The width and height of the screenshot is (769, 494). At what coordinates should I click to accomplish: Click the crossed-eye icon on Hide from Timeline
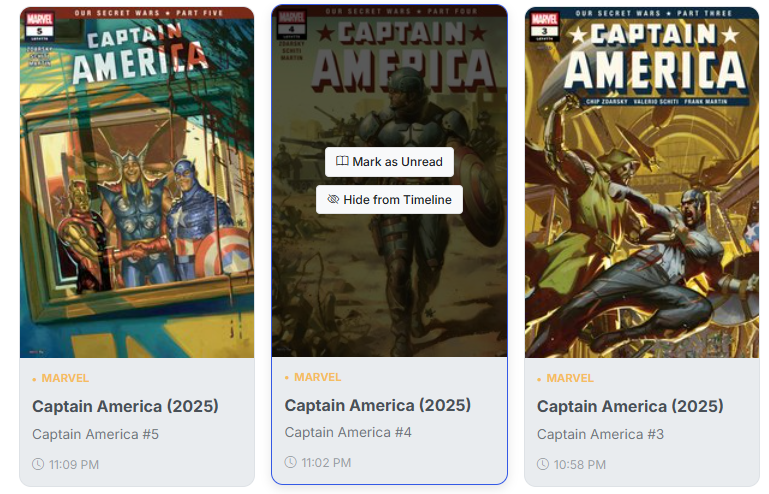tap(333, 200)
